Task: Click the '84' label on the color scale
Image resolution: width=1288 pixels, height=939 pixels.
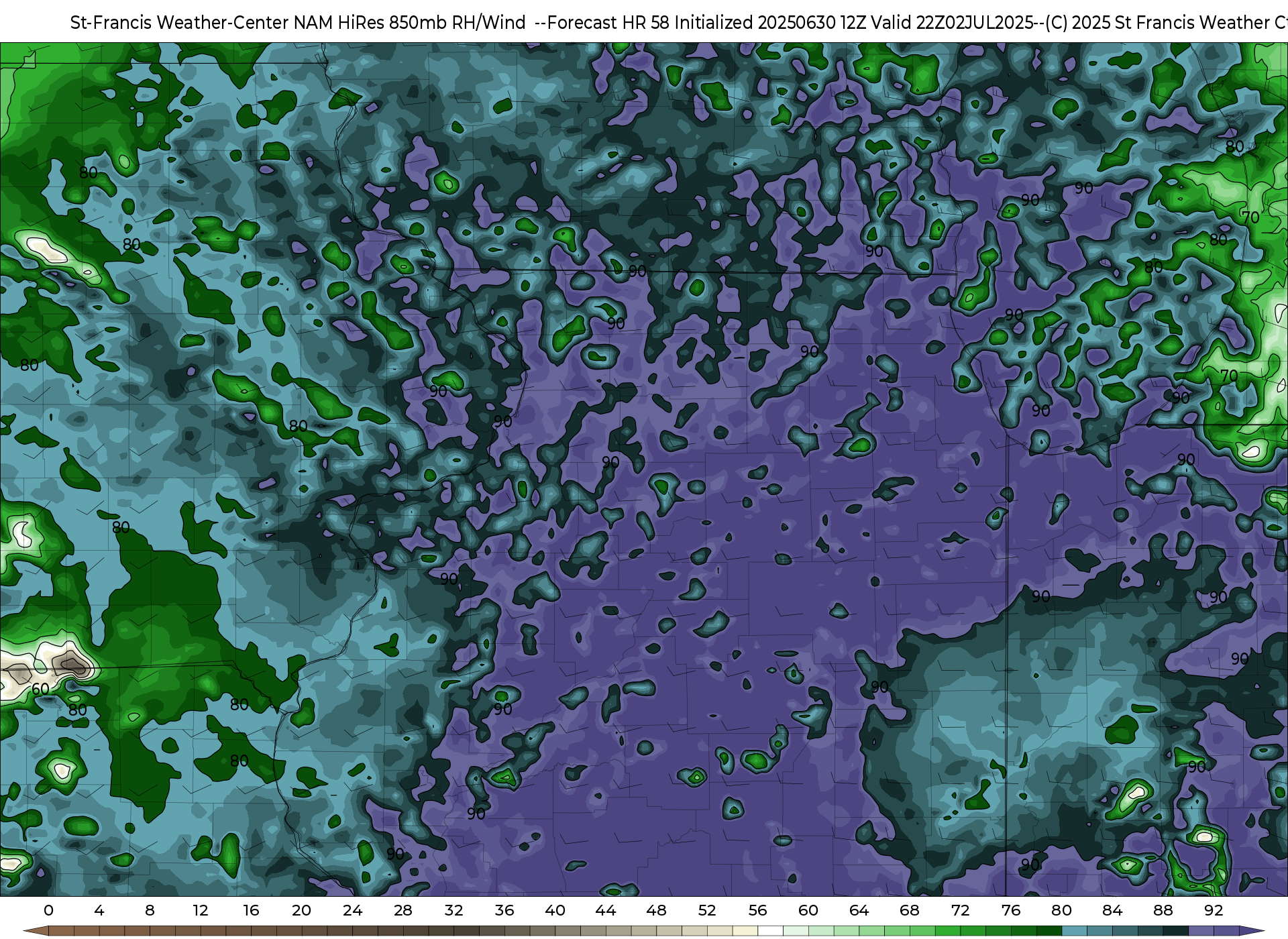Action: click(x=1112, y=910)
